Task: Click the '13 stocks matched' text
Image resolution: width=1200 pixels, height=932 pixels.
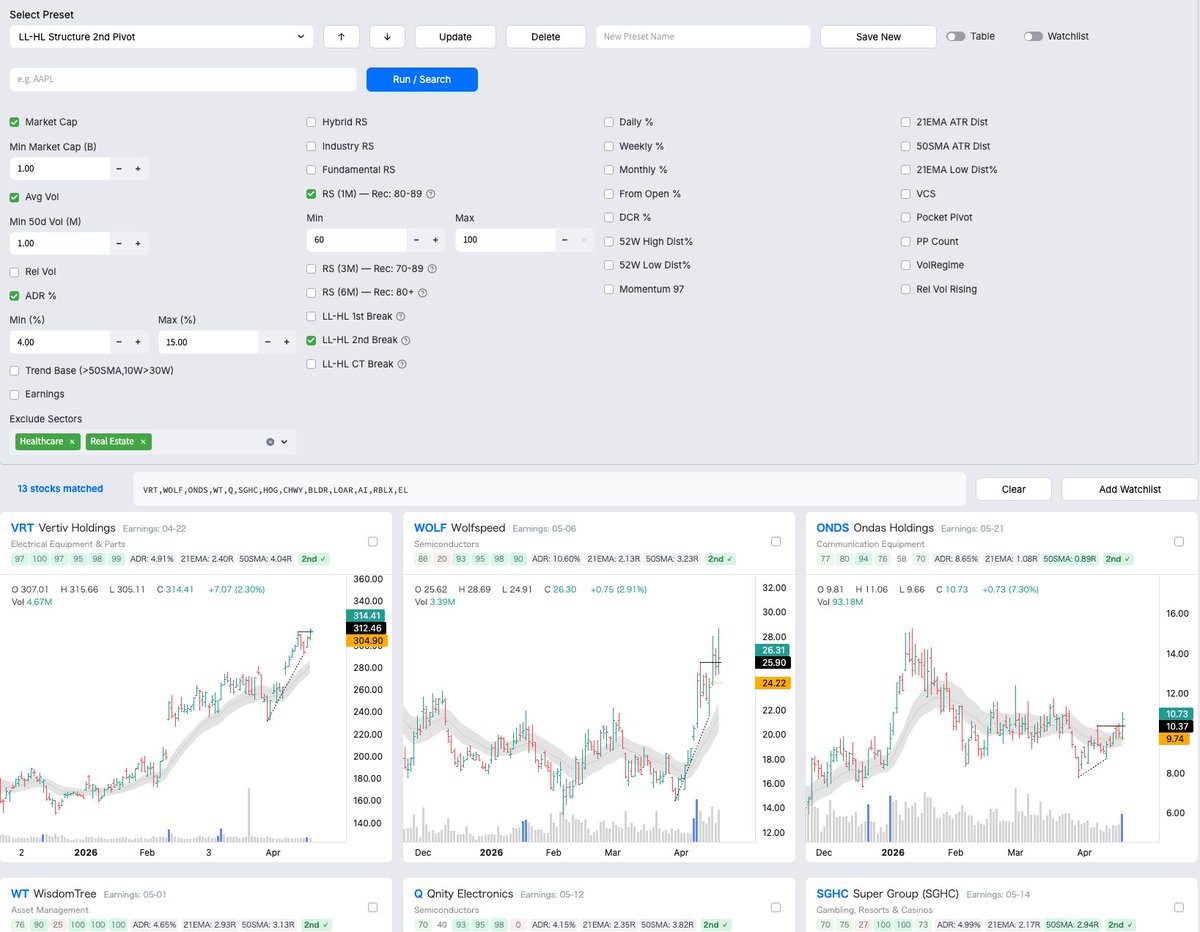Action: pyautogui.click(x=60, y=489)
